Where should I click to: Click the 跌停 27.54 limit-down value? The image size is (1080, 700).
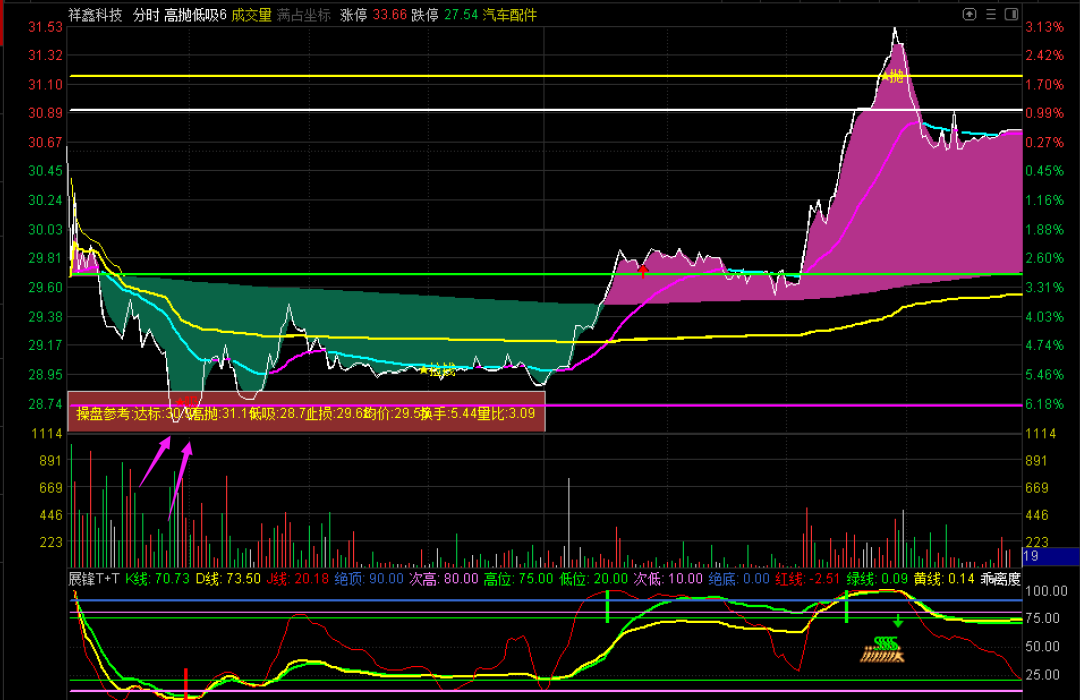pyautogui.click(x=445, y=14)
